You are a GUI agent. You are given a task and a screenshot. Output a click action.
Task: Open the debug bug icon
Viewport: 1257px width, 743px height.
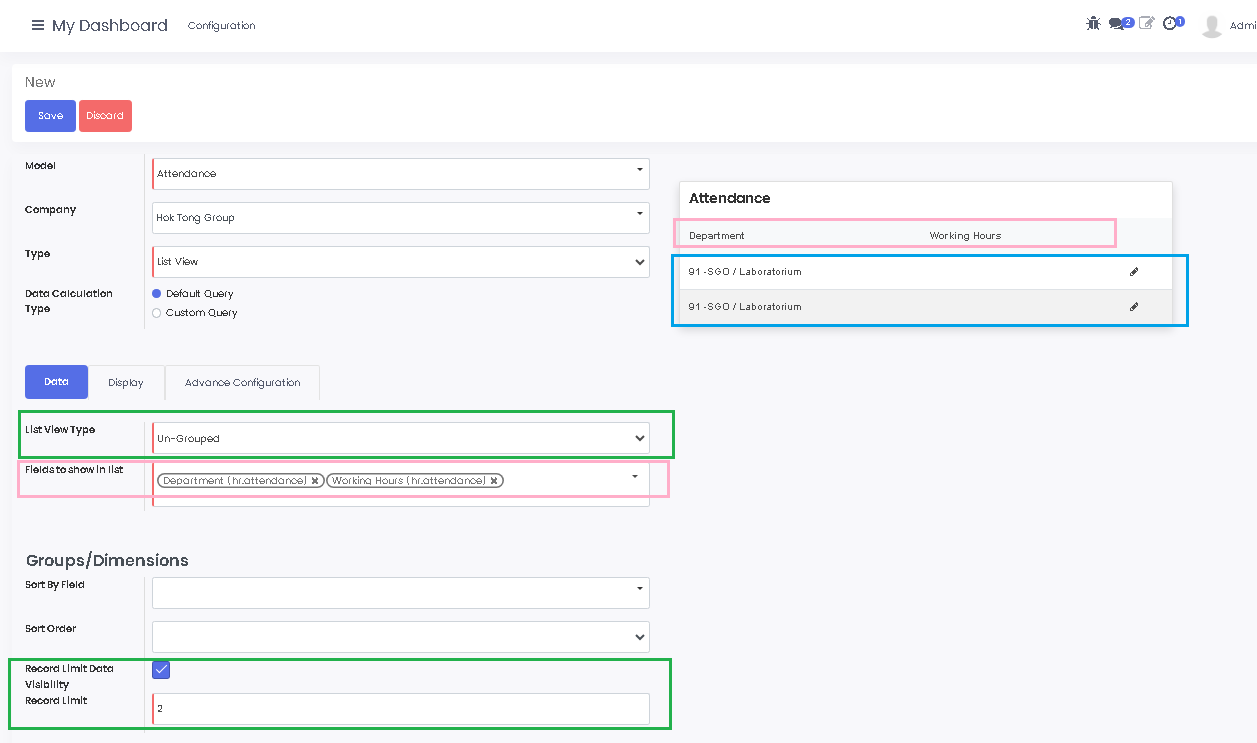coord(1093,23)
